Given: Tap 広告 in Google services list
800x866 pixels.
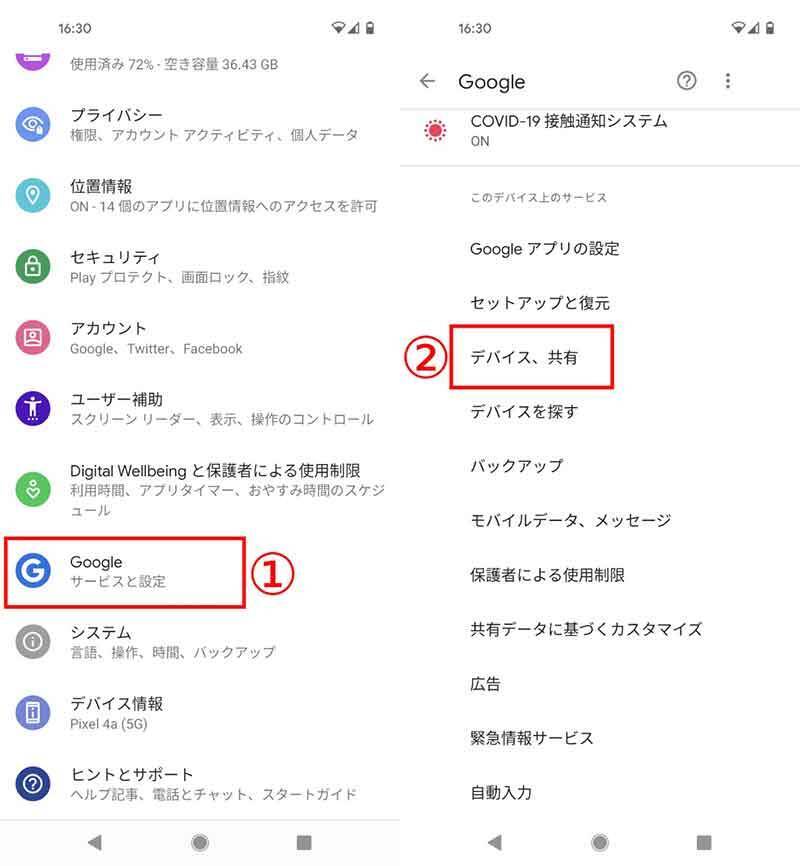Looking at the screenshot, I should (x=485, y=684).
